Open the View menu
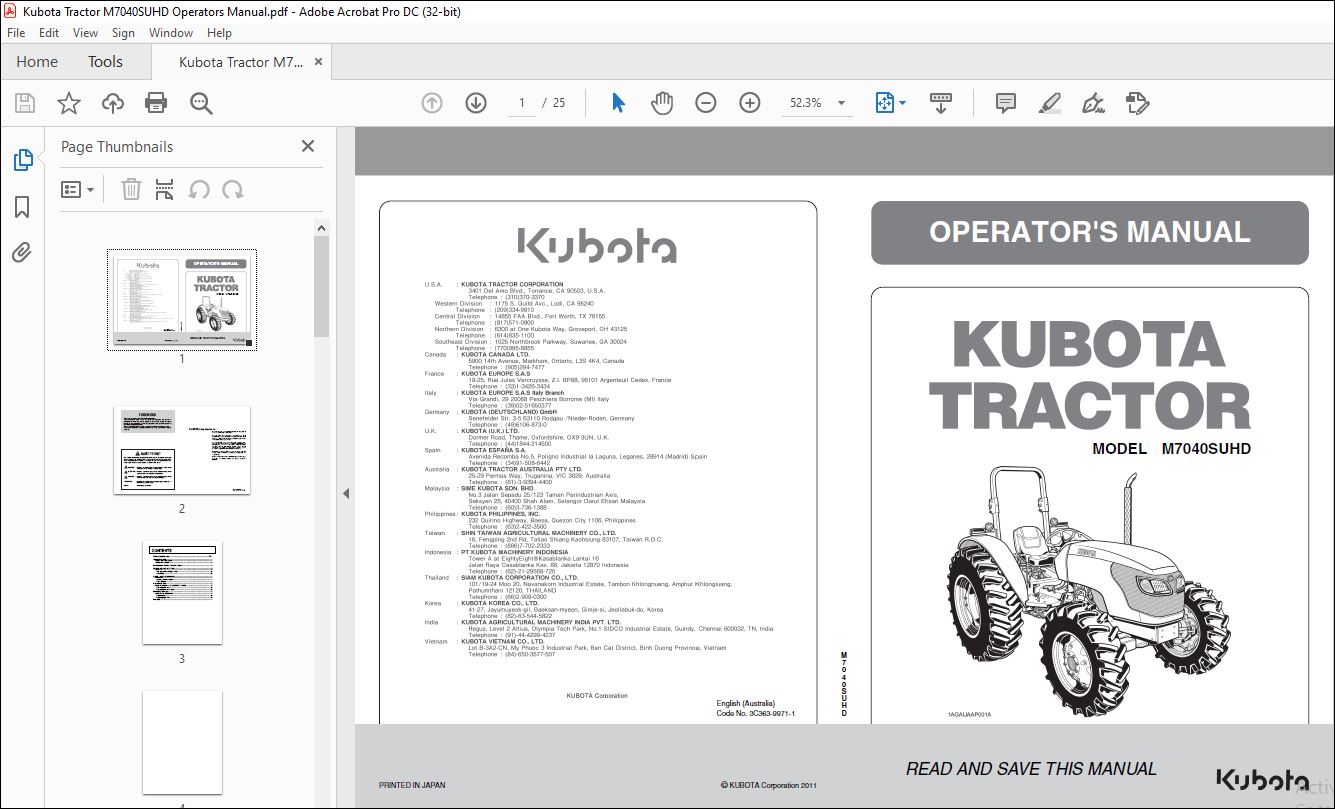This screenshot has height=809, width=1335. click(85, 33)
